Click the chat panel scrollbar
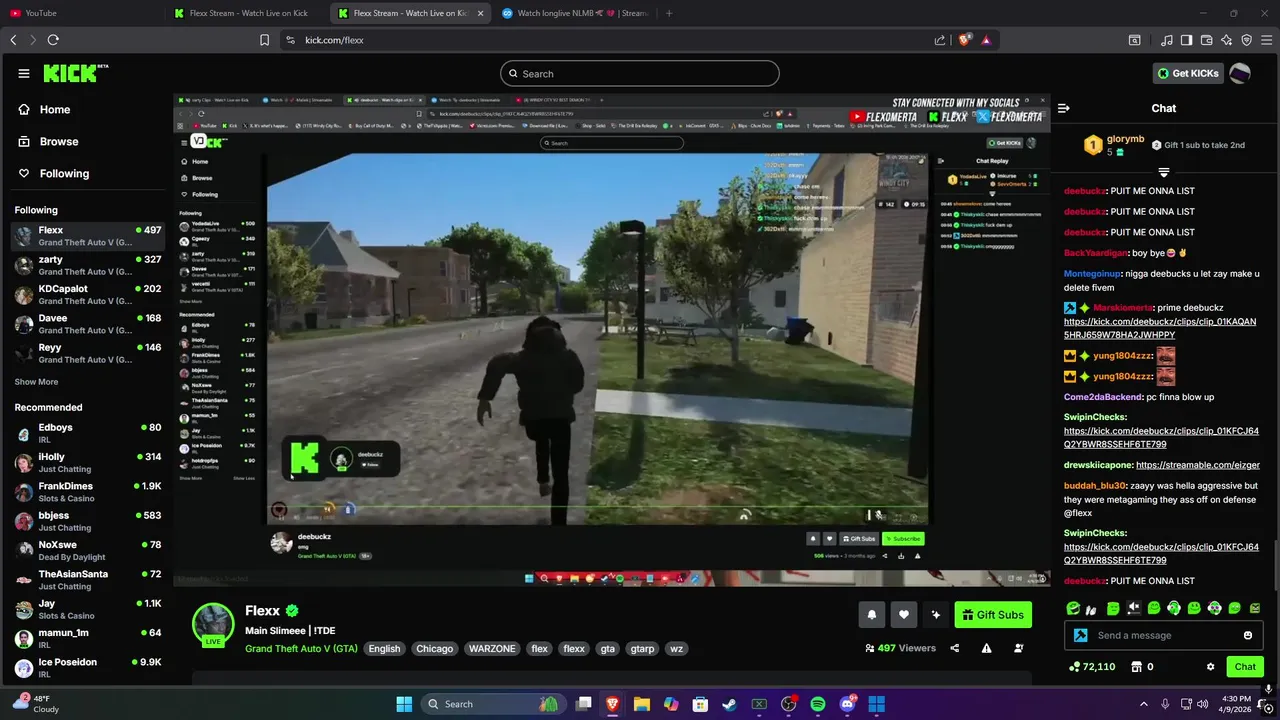The image size is (1280, 720). coord(1275,565)
